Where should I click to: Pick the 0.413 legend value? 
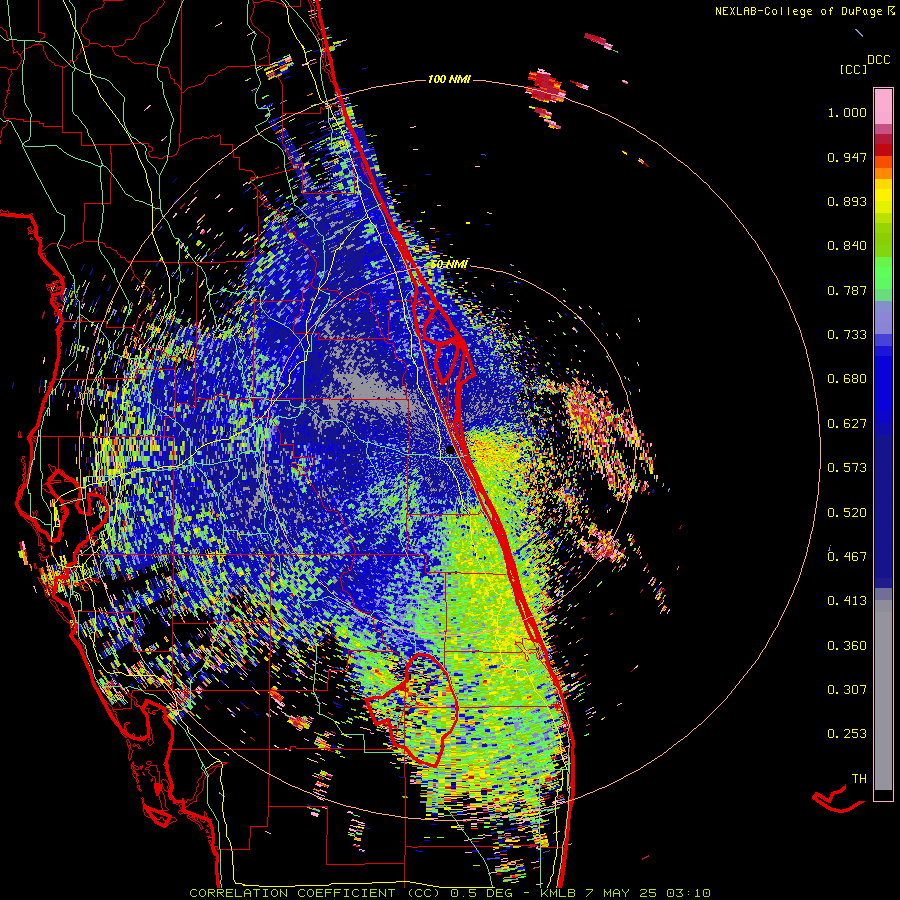(x=847, y=600)
